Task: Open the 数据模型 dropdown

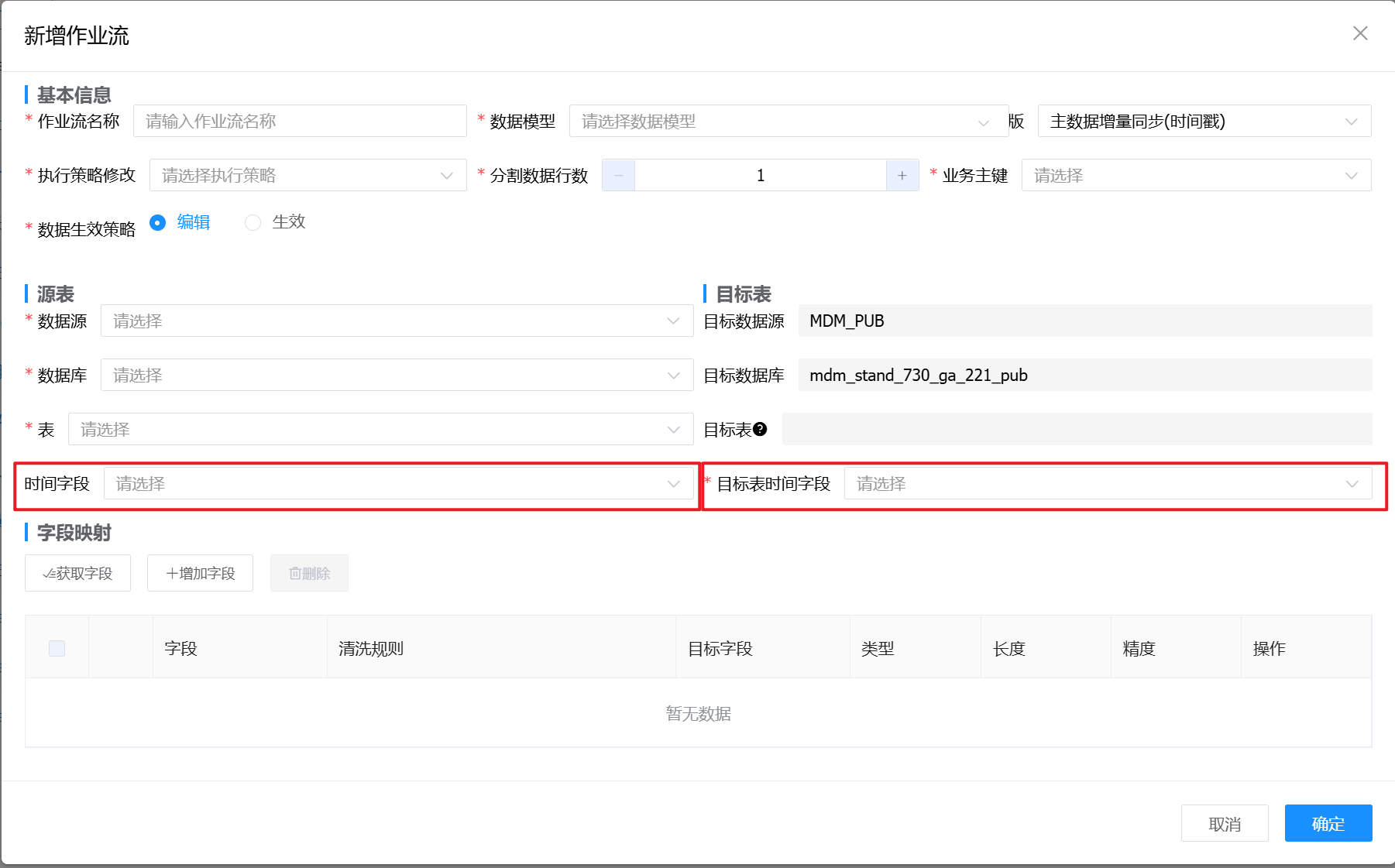Action: [x=788, y=122]
